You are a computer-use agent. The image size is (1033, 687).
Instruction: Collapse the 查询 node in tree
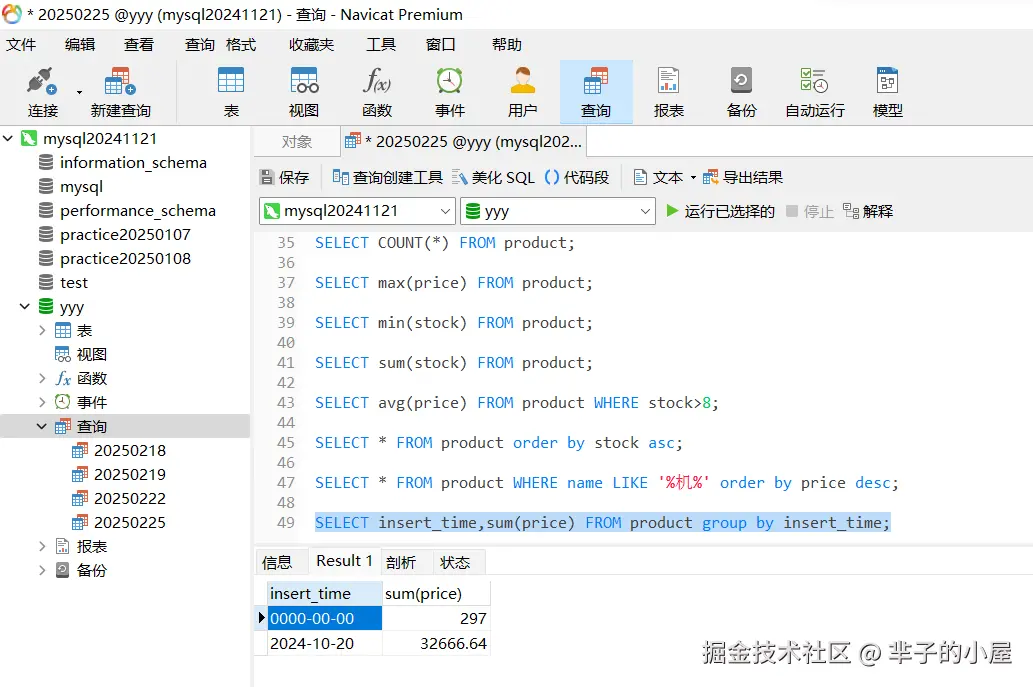(42, 426)
